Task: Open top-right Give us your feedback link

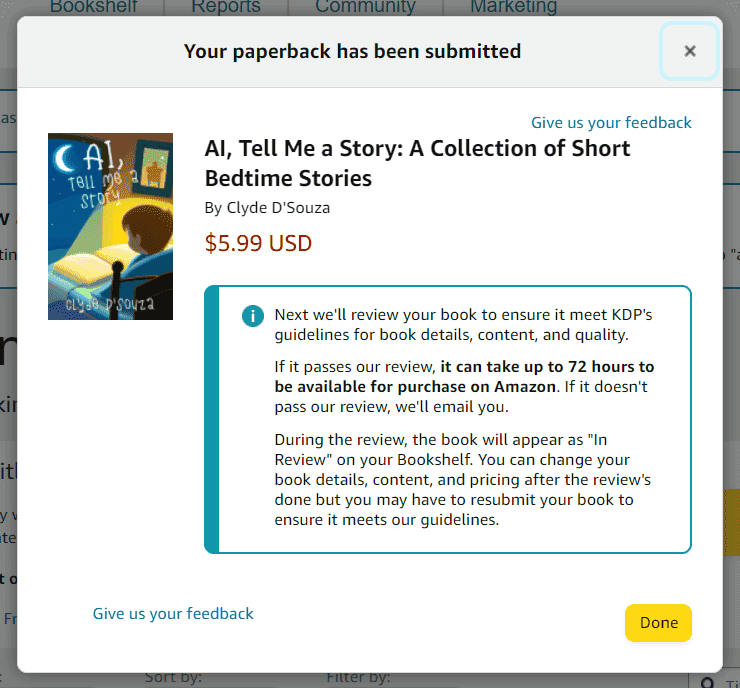Action: pos(611,123)
